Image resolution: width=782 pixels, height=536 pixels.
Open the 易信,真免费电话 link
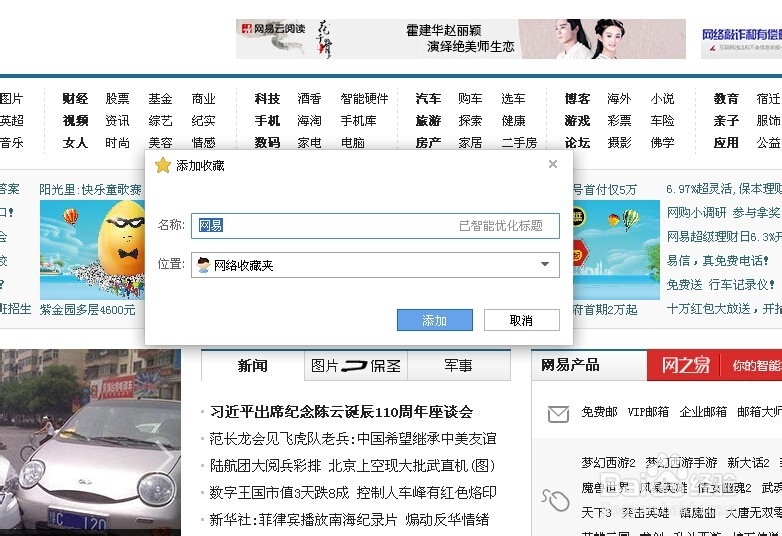717,261
